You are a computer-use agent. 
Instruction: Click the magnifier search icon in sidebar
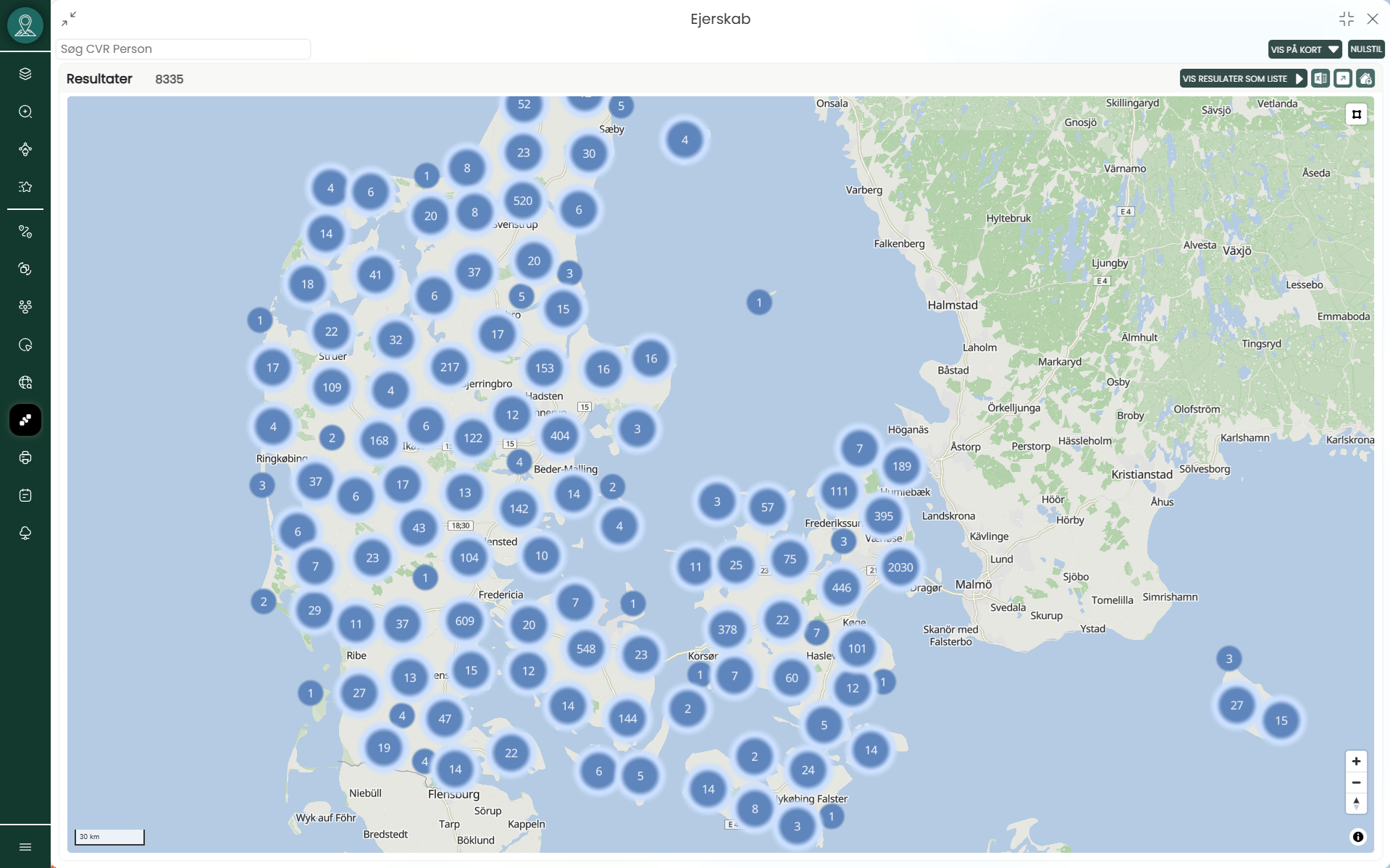[25, 111]
